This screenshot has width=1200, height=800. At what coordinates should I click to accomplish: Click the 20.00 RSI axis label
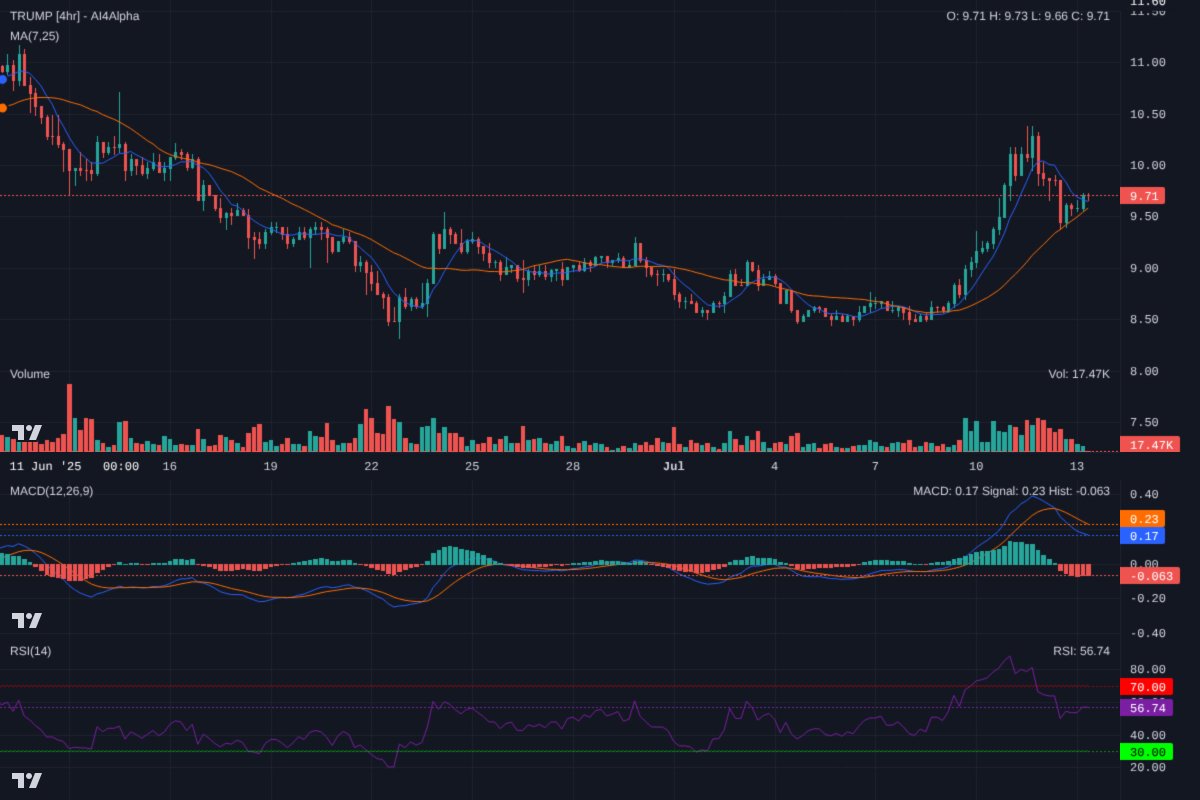pos(1146,767)
